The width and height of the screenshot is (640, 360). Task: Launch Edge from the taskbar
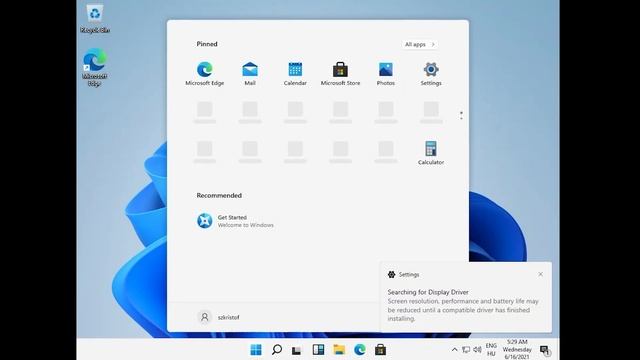point(360,350)
